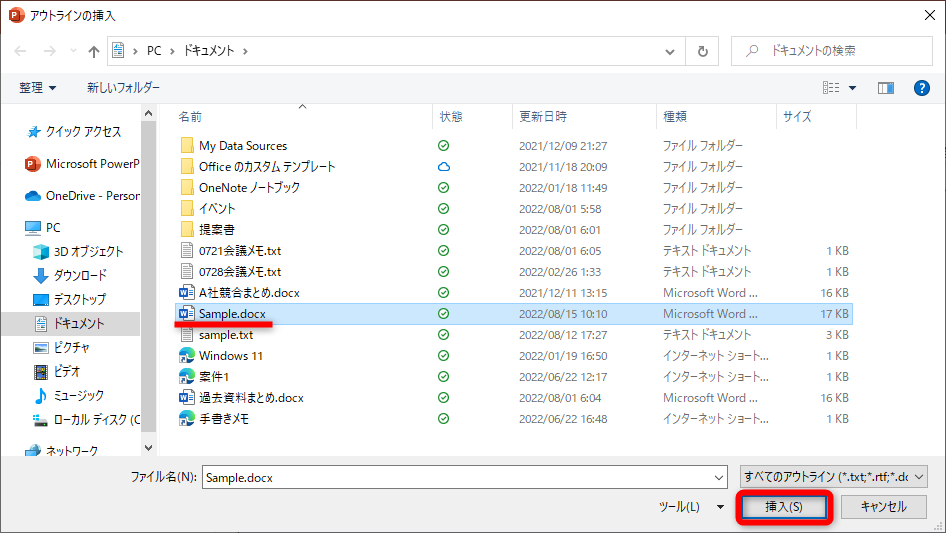Change view layout icon
This screenshot has width=946, height=533.
pos(831,88)
